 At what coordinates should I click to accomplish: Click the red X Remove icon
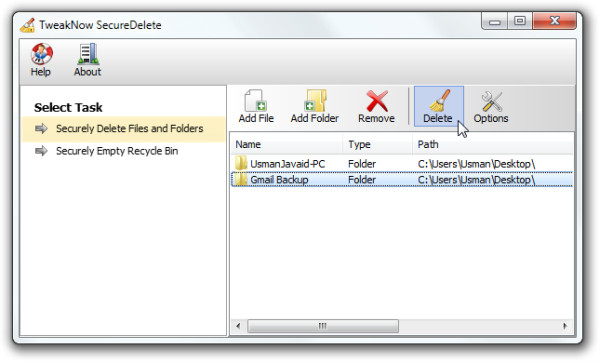coord(377,101)
